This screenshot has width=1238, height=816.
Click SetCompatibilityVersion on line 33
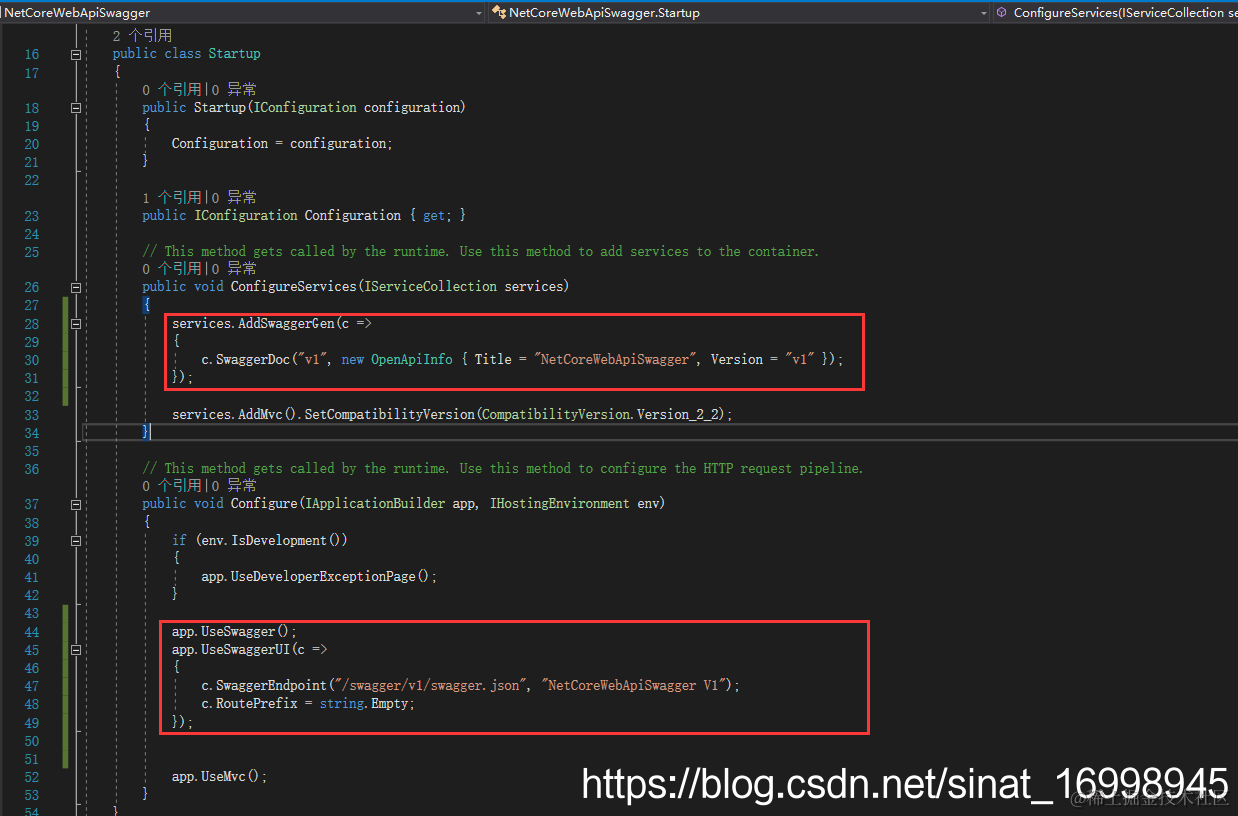(x=390, y=415)
